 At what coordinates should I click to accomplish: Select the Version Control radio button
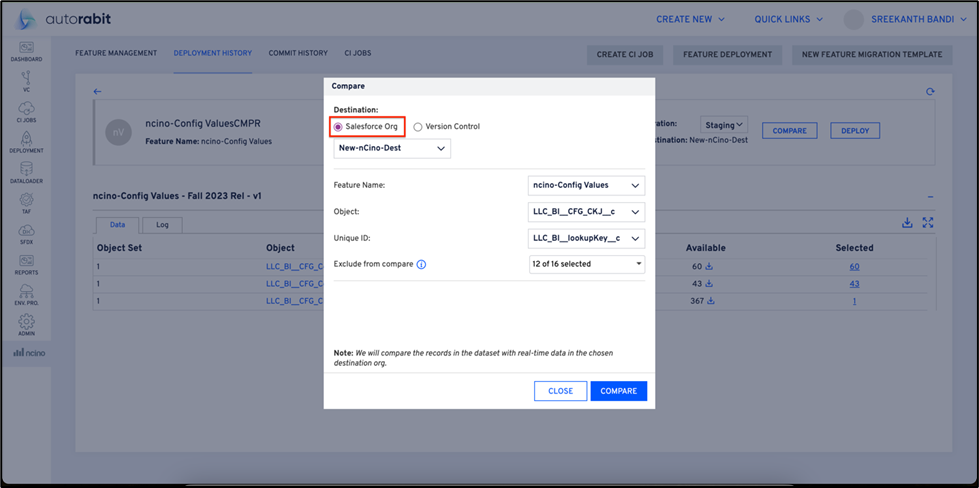click(418, 127)
